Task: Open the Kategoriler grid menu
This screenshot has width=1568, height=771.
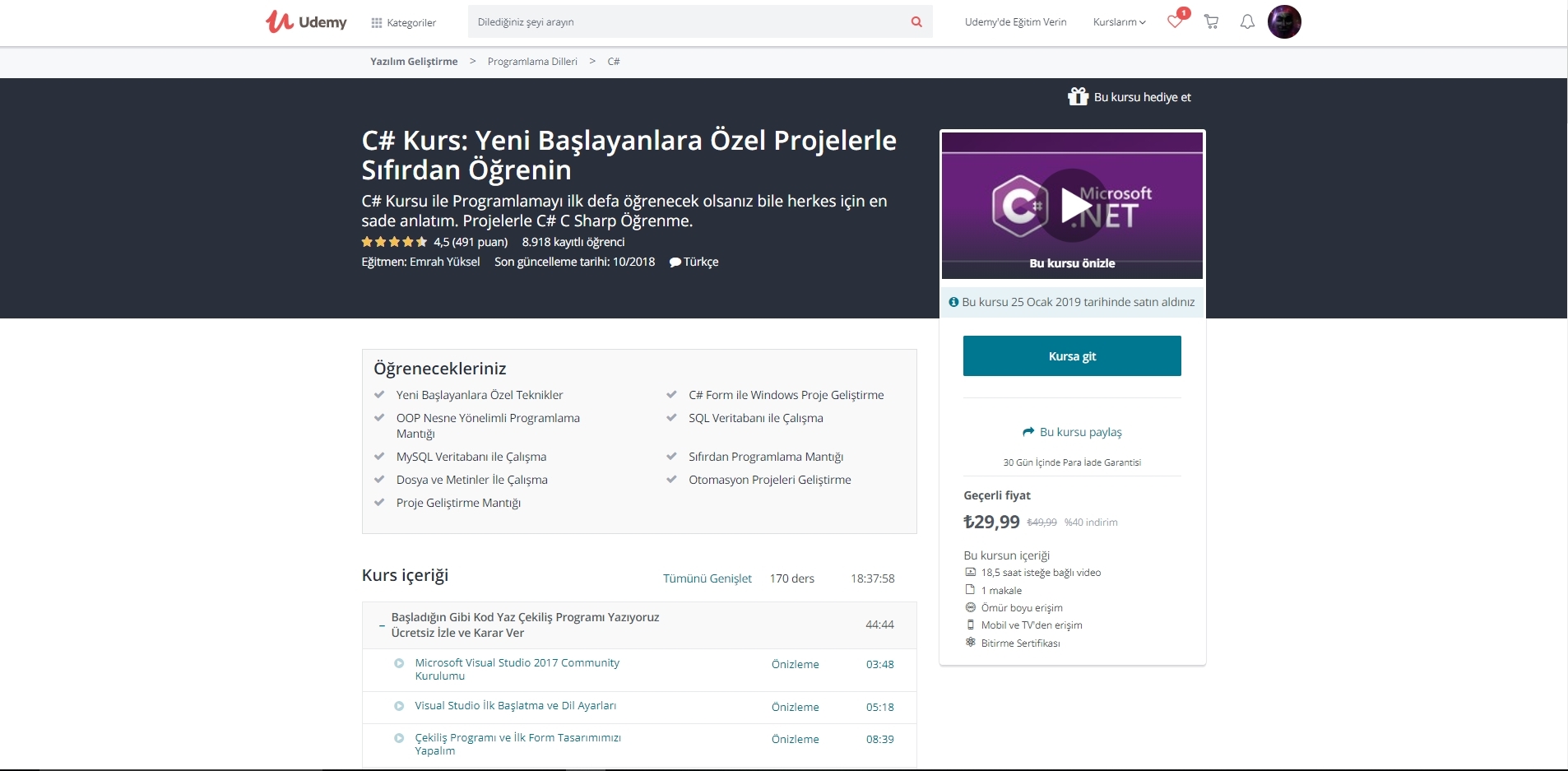Action: pos(403,23)
